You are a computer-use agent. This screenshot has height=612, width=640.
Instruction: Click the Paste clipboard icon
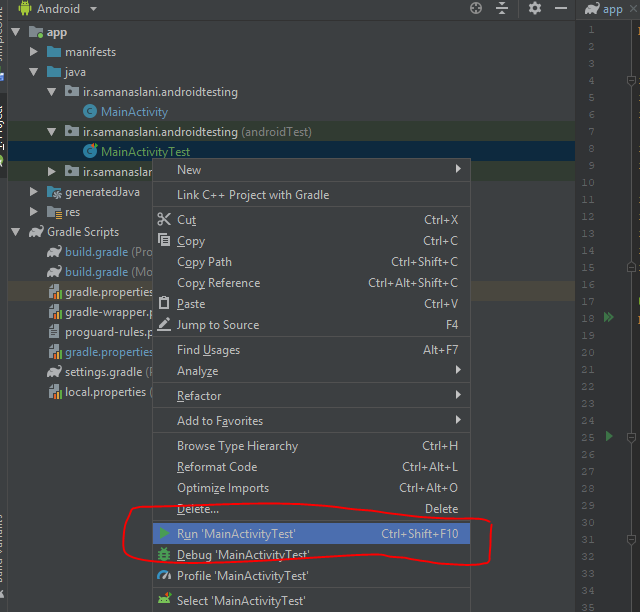click(x=164, y=303)
